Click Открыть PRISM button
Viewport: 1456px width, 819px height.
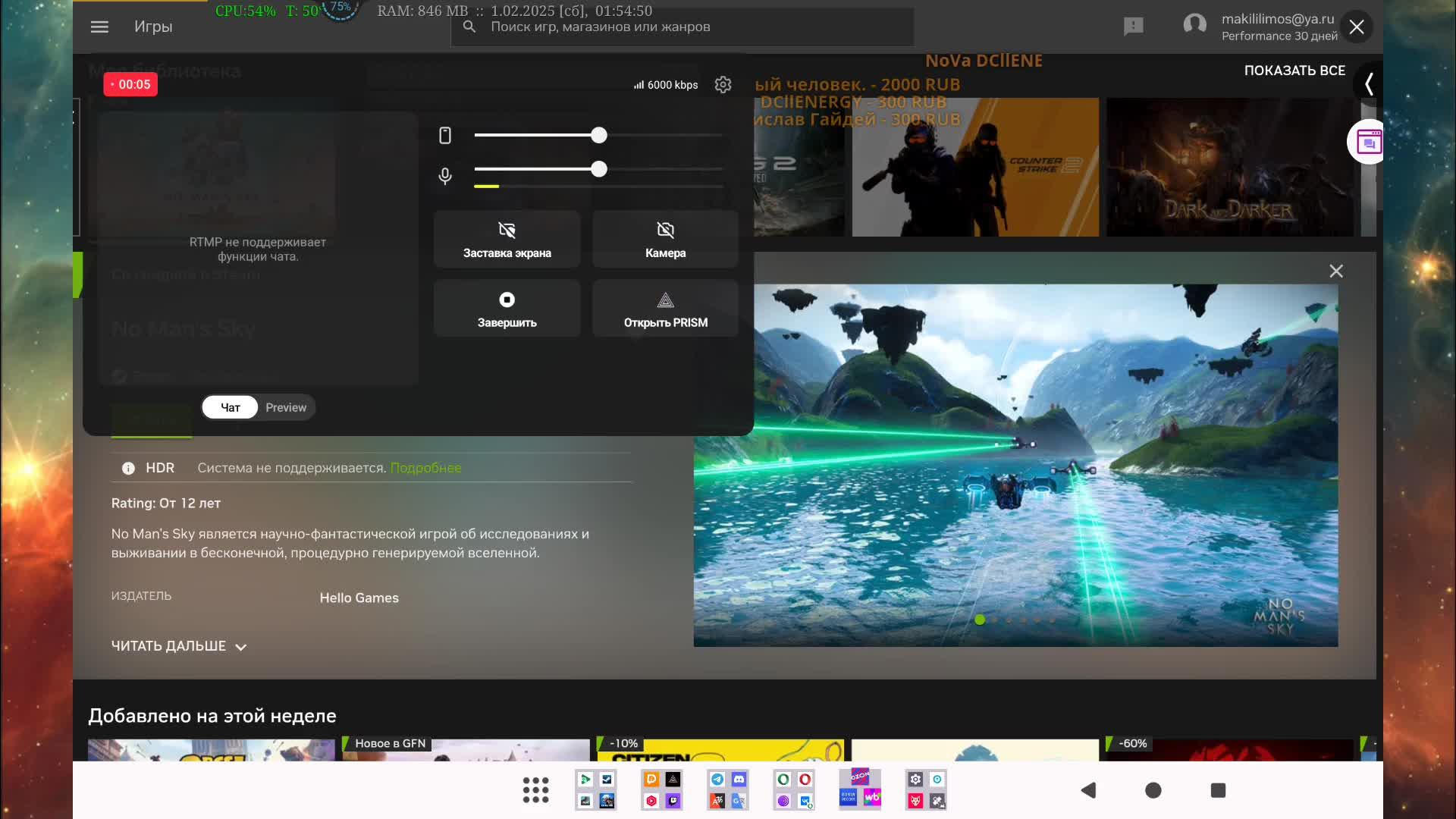[665, 309]
